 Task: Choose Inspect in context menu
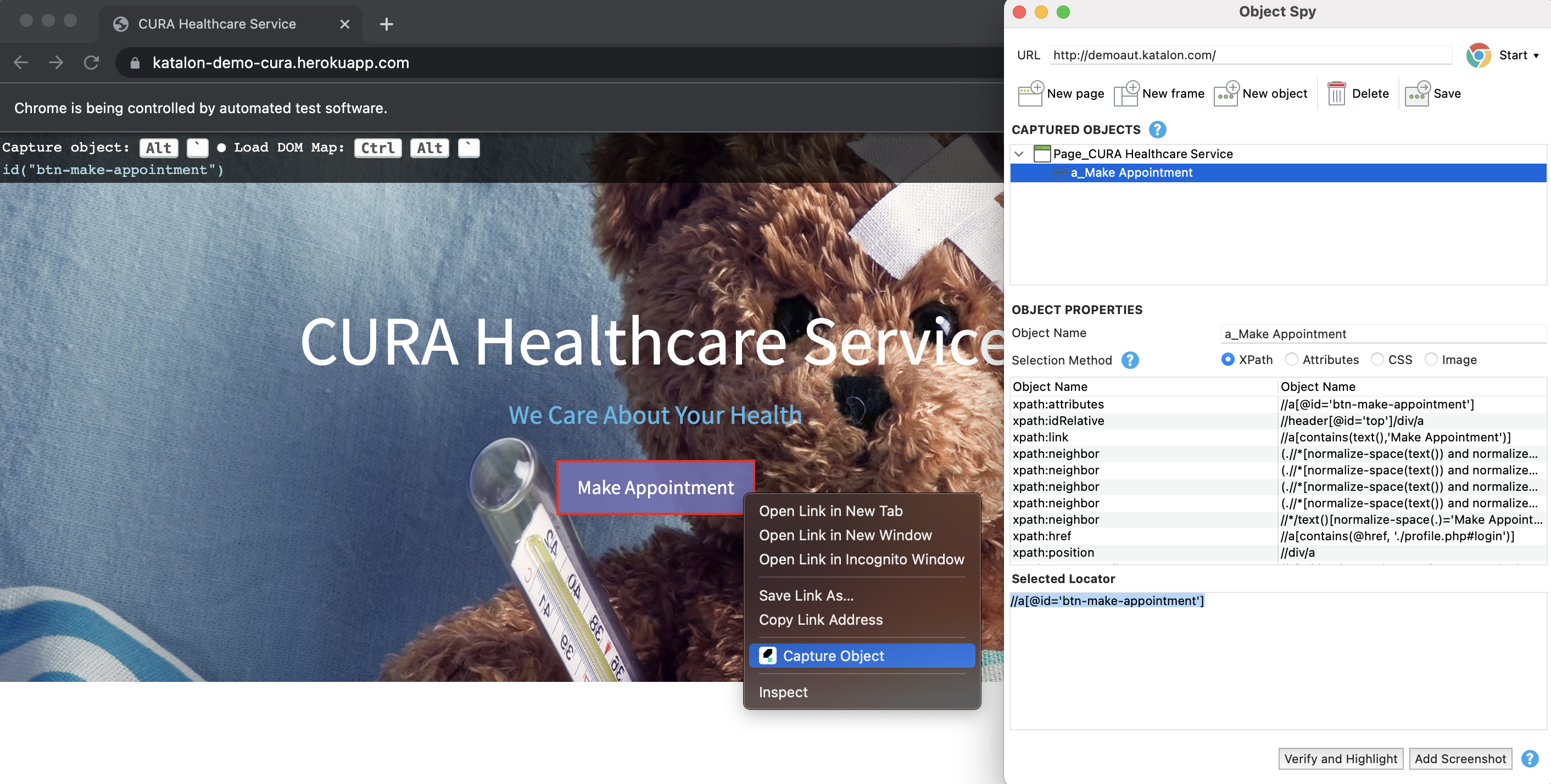(783, 692)
